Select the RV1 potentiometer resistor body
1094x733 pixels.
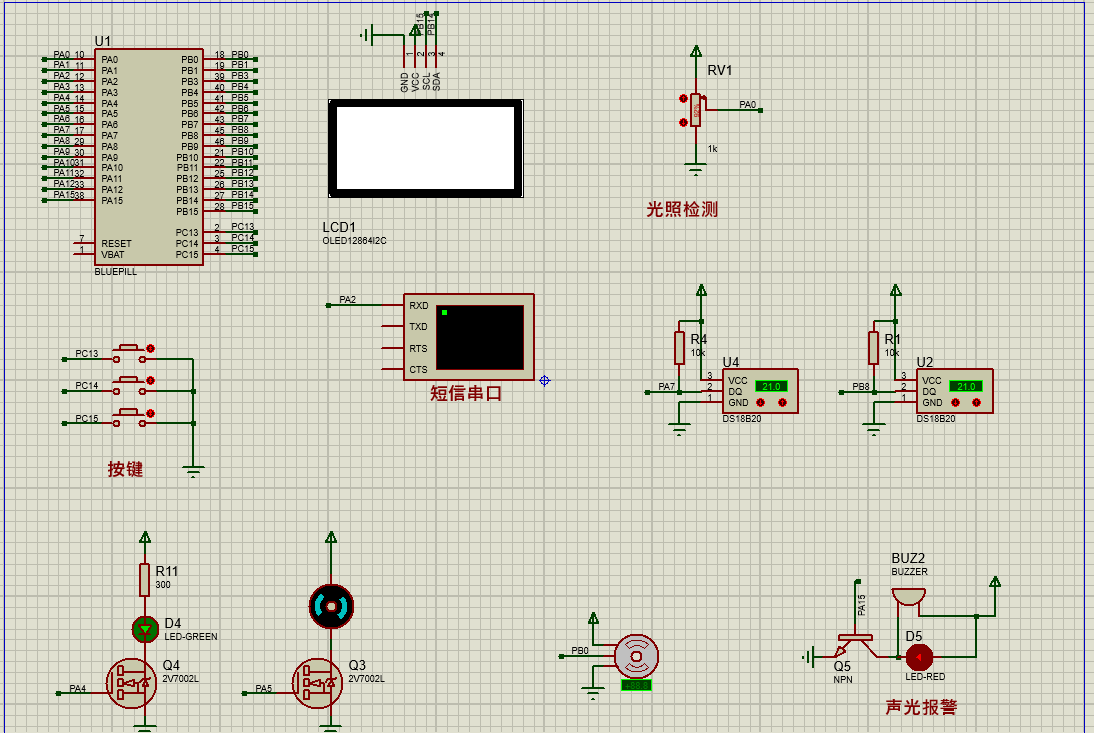pos(696,109)
